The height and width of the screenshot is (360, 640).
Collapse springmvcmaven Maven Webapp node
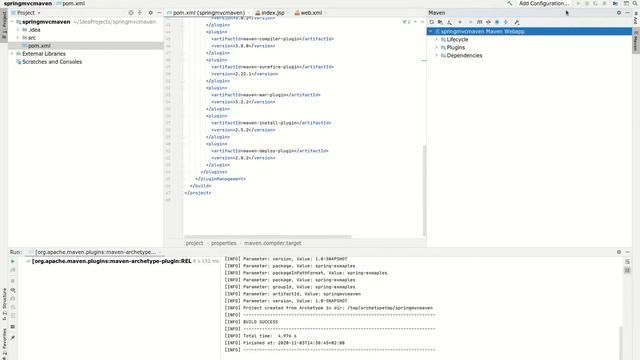pos(431,31)
